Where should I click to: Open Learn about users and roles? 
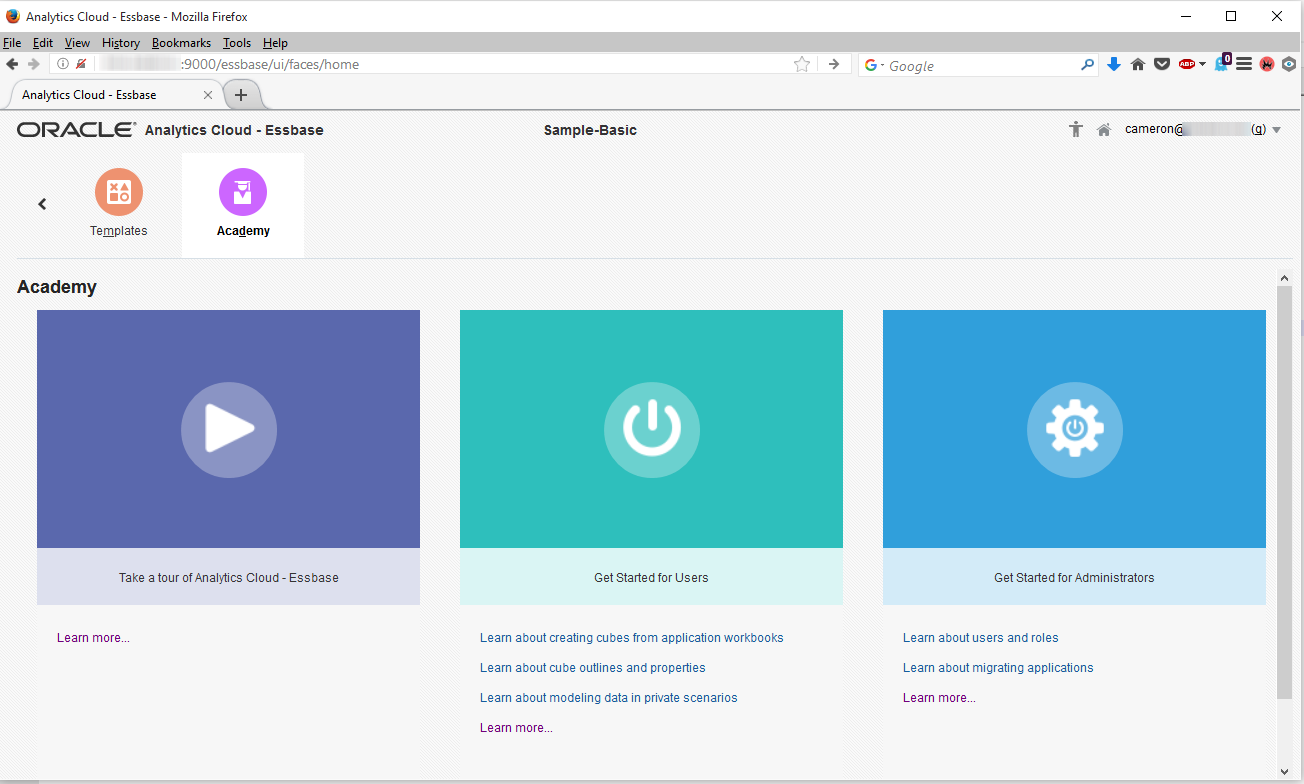point(981,638)
